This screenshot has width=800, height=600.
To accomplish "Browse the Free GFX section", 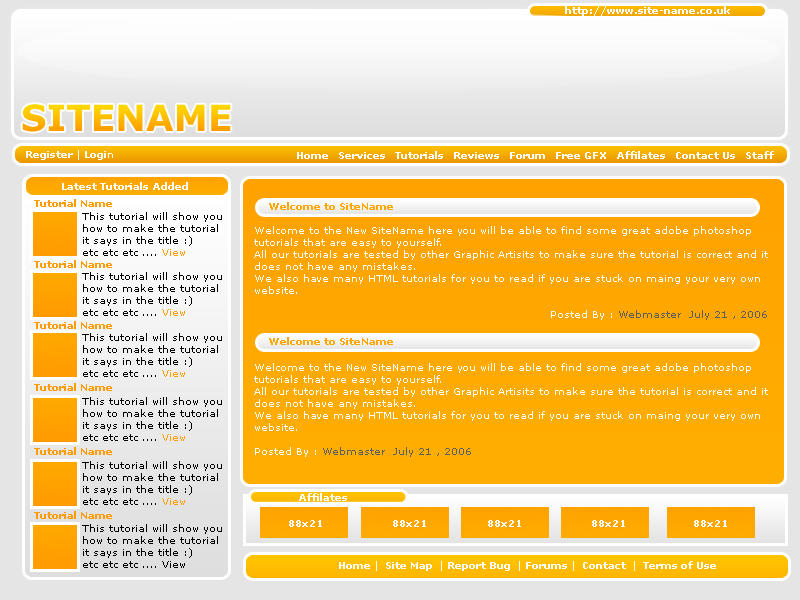I will (580, 155).
